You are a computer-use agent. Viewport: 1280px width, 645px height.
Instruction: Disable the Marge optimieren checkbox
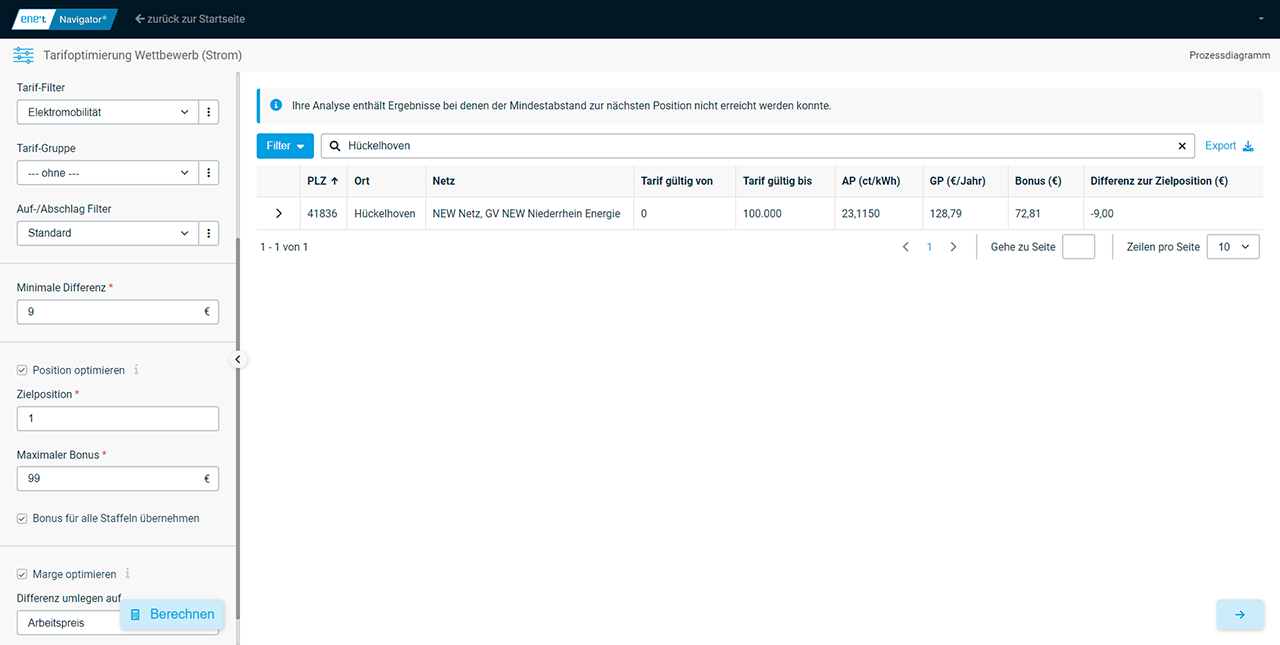click(x=22, y=575)
